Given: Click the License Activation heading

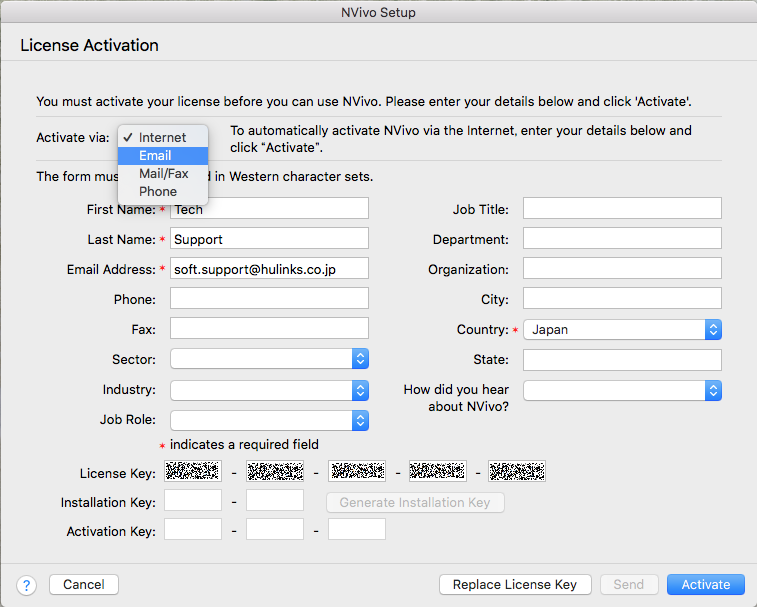Looking at the screenshot, I should [89, 45].
